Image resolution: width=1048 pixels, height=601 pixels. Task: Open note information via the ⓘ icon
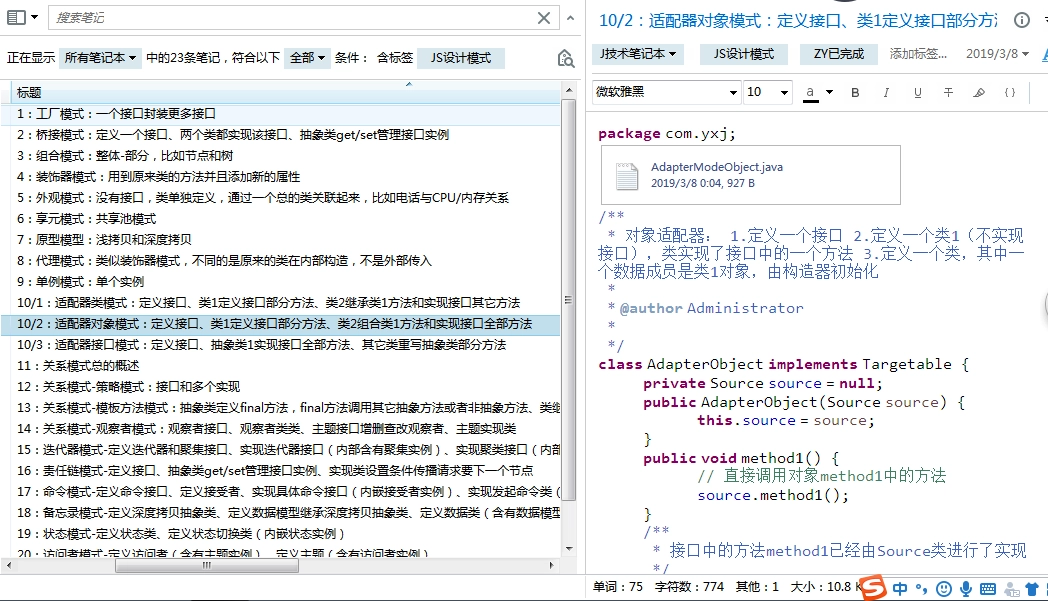pyautogui.click(x=1021, y=19)
